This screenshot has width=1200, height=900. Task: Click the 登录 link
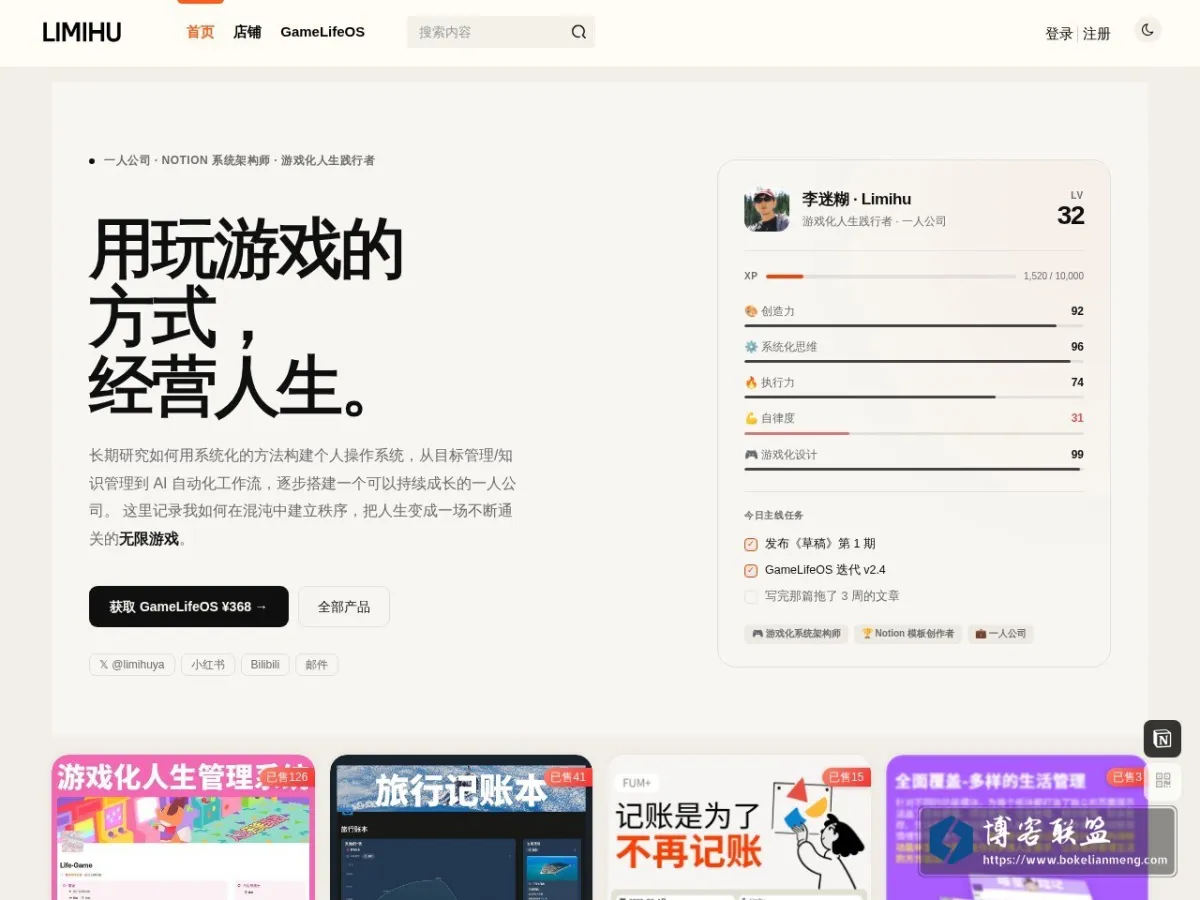pyautogui.click(x=1059, y=33)
